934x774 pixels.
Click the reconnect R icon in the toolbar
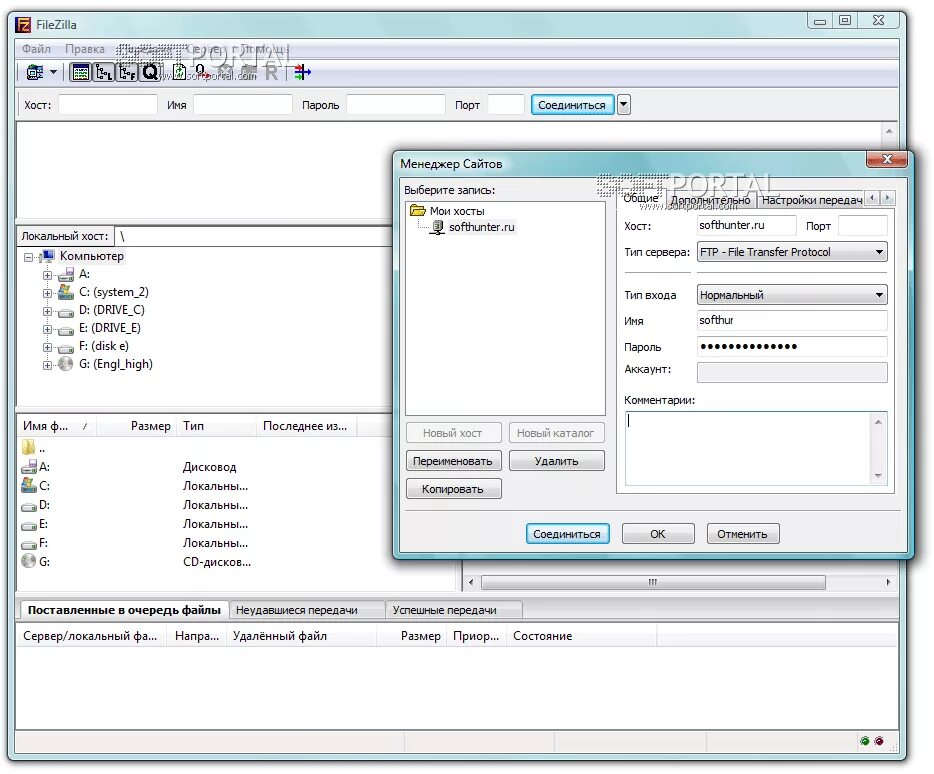point(272,73)
